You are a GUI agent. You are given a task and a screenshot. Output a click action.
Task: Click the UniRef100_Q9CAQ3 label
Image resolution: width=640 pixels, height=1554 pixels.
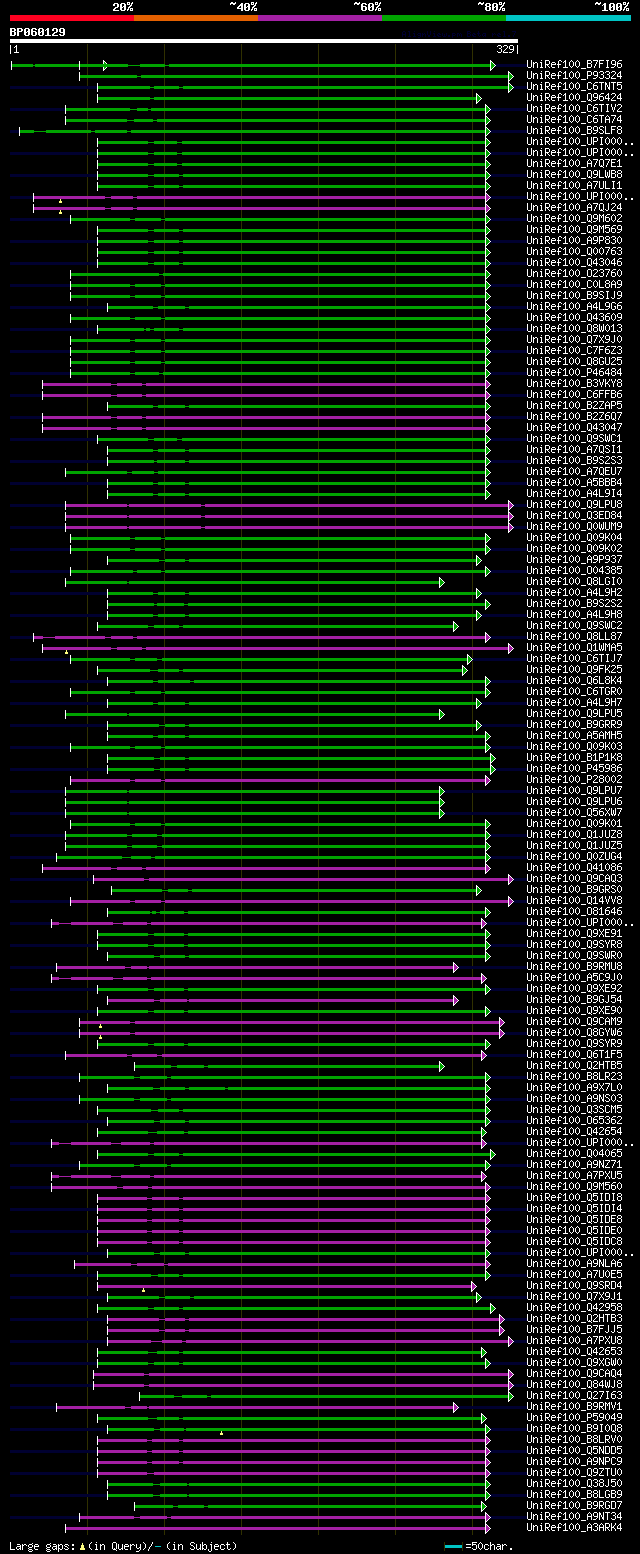click(x=574, y=878)
